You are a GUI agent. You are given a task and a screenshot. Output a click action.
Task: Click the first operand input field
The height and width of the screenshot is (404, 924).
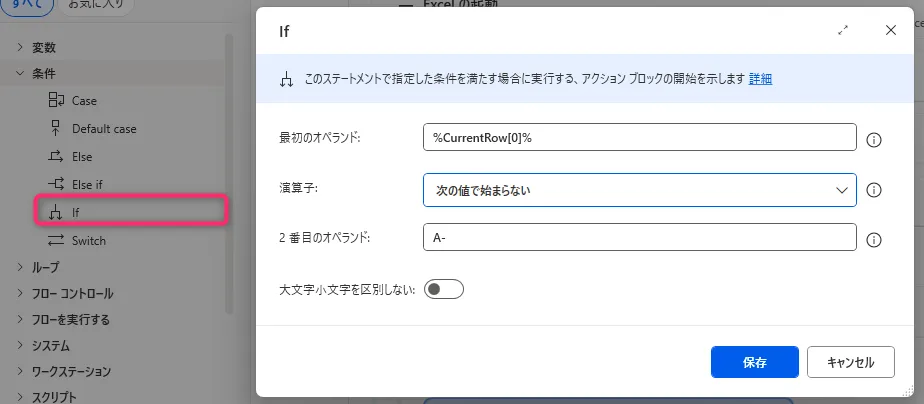point(640,138)
